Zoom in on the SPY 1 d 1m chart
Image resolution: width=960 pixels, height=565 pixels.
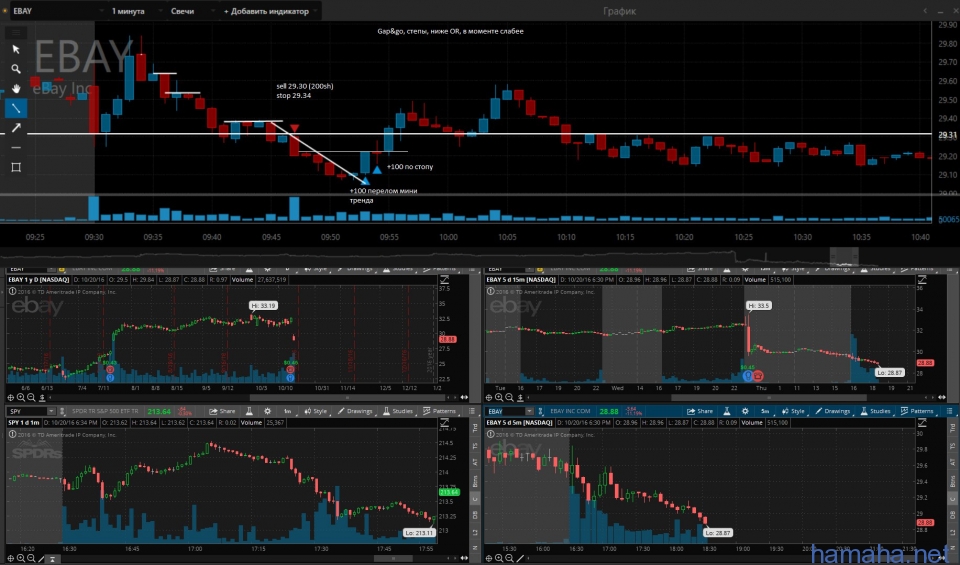tap(21, 558)
